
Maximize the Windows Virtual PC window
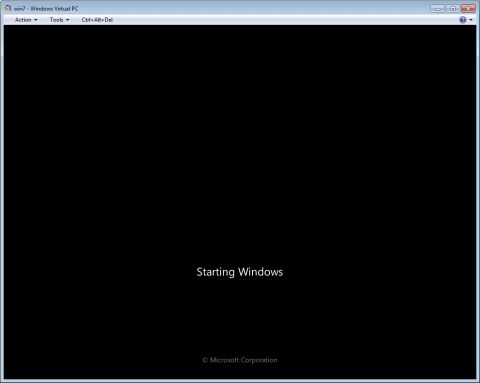pyautogui.click(x=453, y=9)
